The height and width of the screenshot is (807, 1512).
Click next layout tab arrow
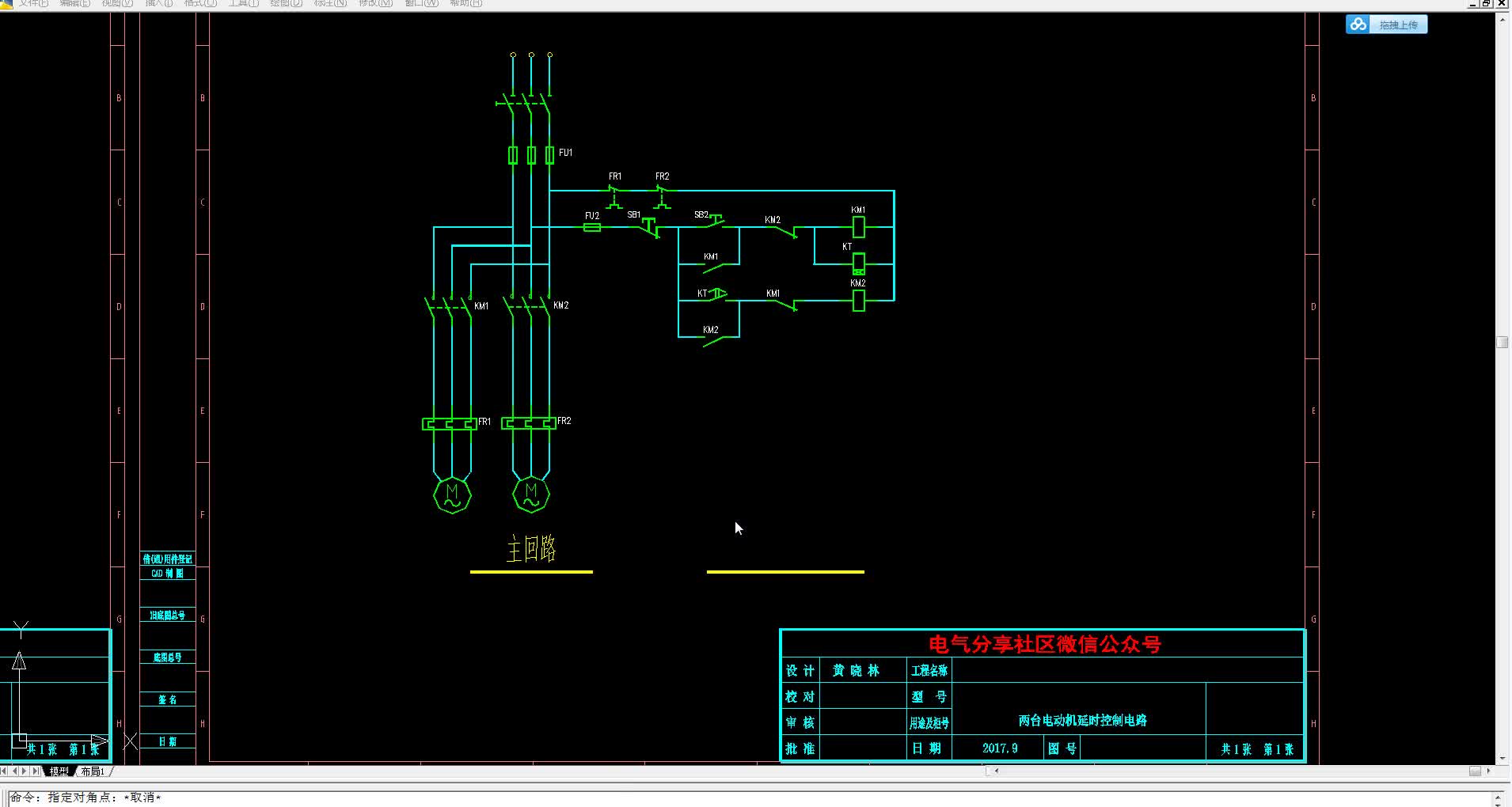click(x=25, y=771)
